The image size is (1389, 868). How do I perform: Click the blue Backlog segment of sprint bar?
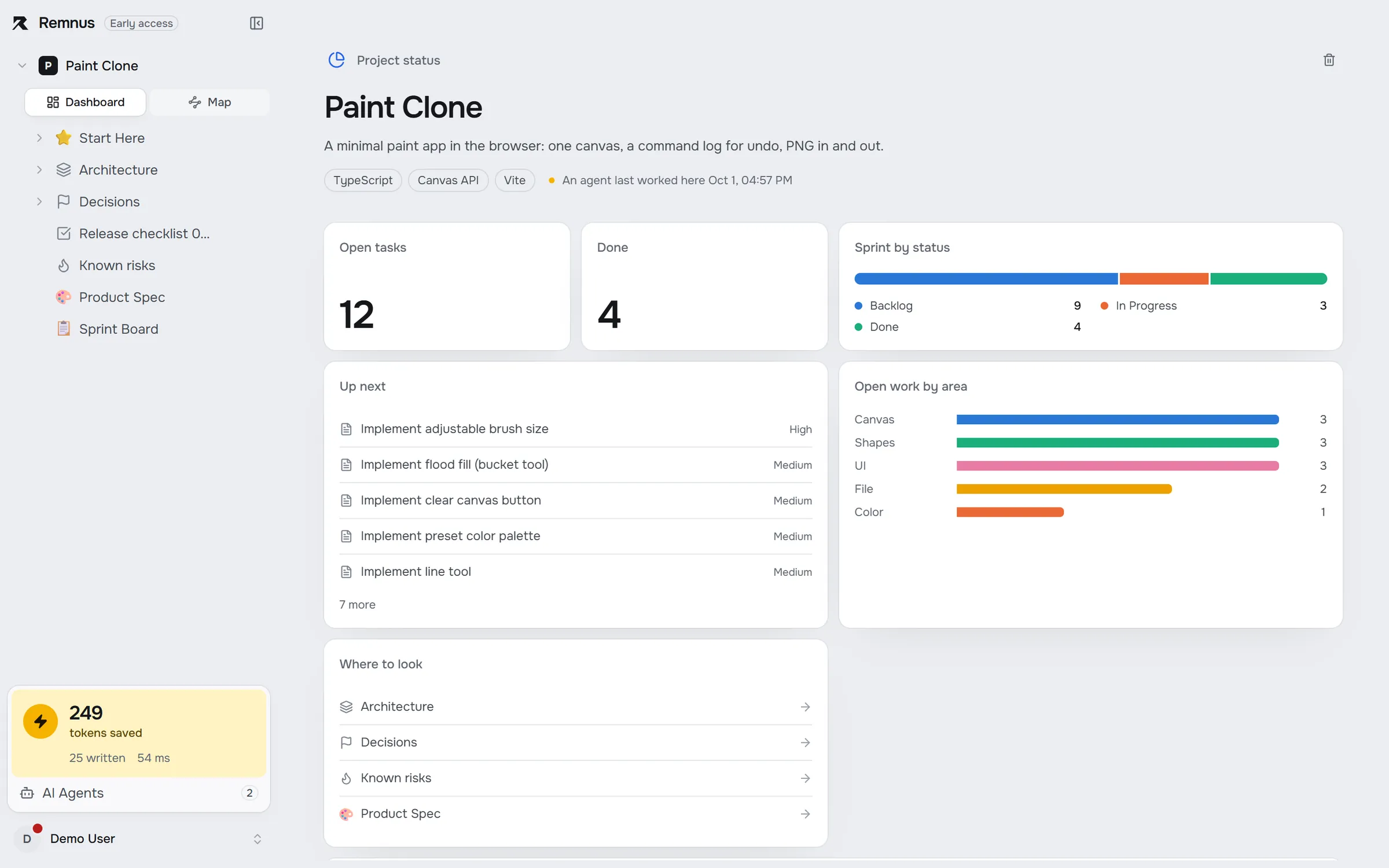(986, 279)
